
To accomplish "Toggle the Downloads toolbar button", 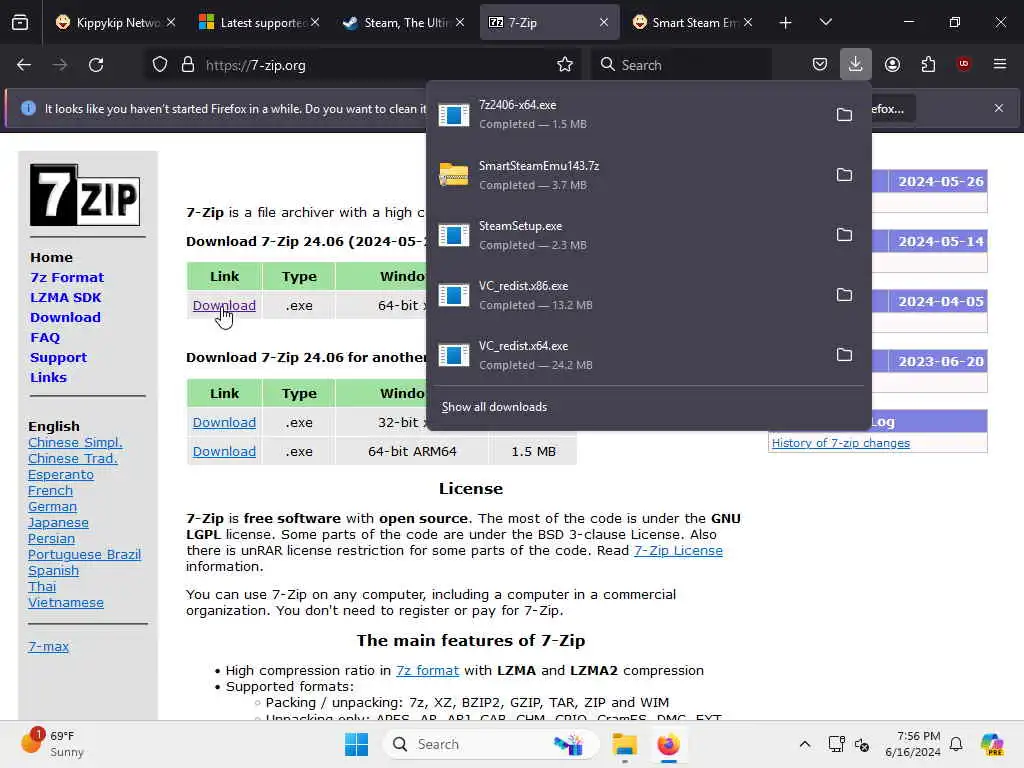I will [x=856, y=64].
